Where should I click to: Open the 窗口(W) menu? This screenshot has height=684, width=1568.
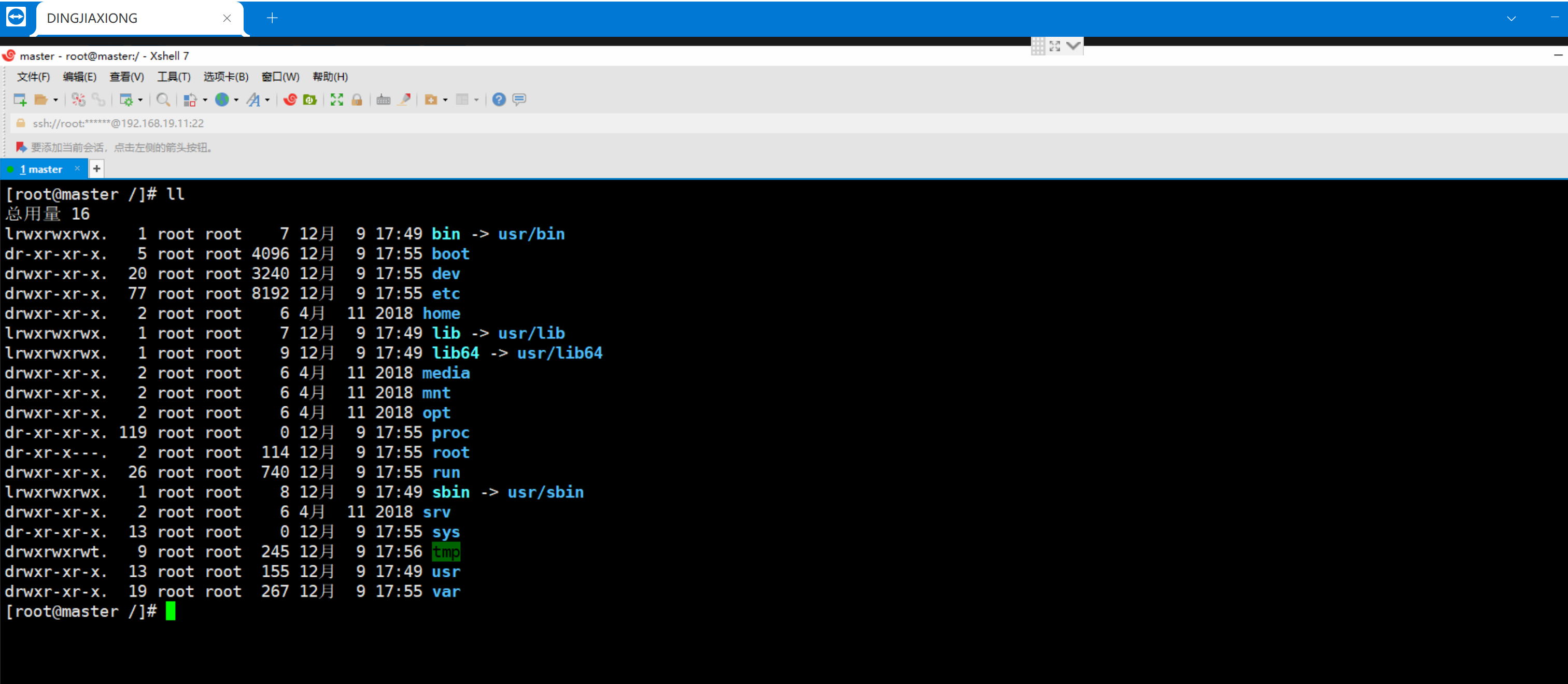point(280,77)
